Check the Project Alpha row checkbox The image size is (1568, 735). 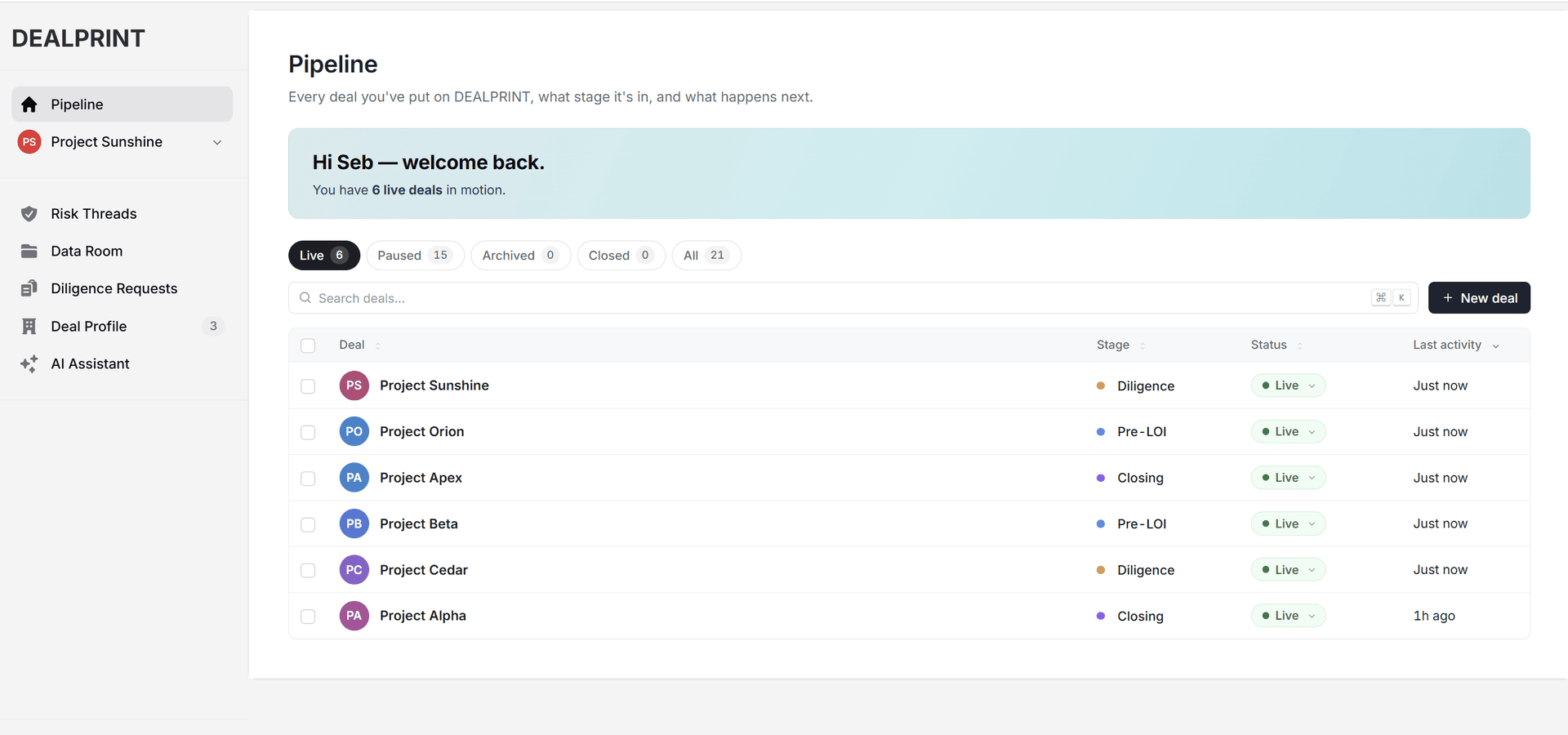point(308,617)
